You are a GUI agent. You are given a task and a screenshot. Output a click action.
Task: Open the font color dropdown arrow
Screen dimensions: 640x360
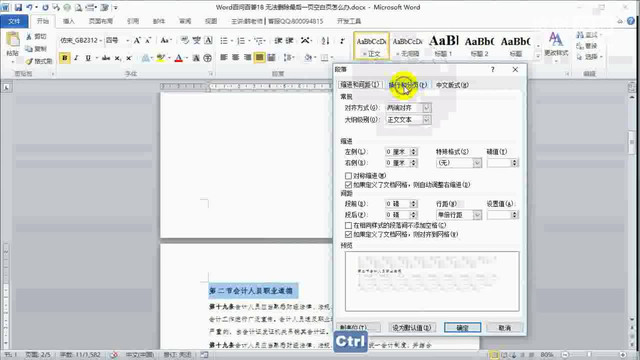[x=187, y=58]
